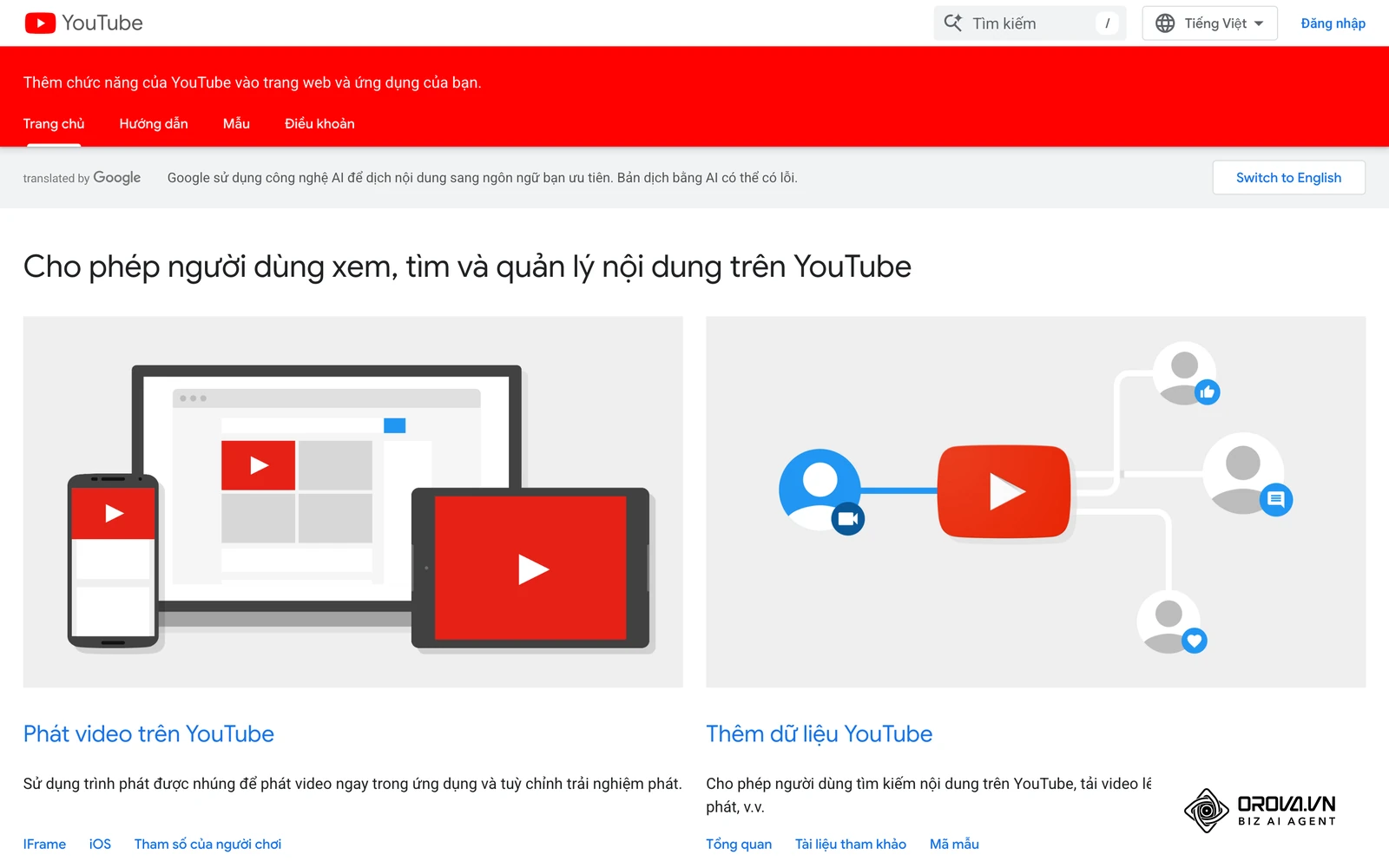Open the Mẫu tab
The image size is (1389, 868).
point(236,124)
